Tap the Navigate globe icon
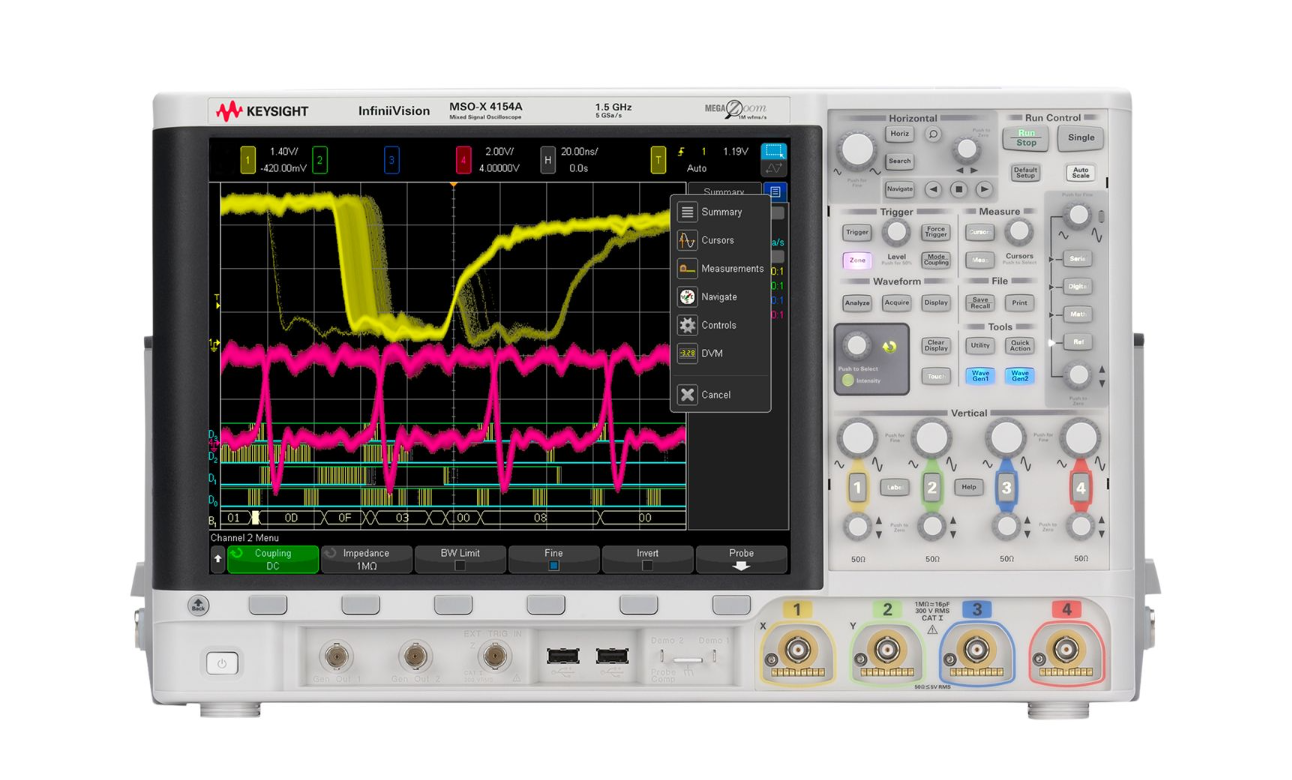Screen dimensions: 1292x780 (688, 296)
